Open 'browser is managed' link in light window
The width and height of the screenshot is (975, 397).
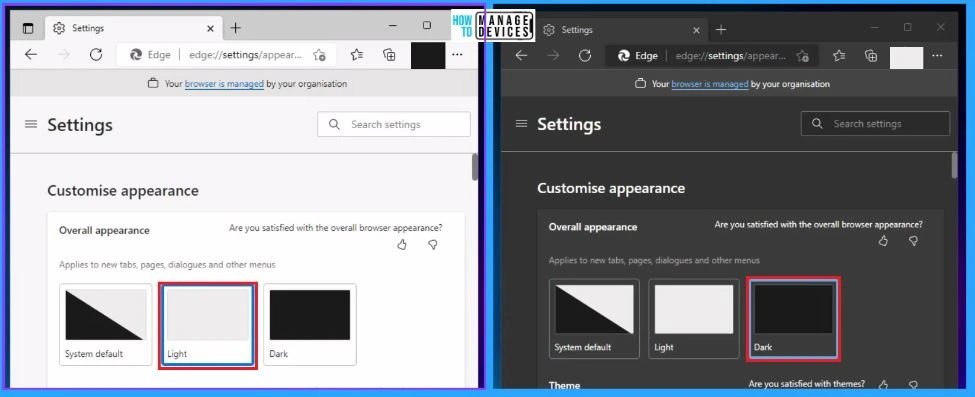click(x=224, y=83)
